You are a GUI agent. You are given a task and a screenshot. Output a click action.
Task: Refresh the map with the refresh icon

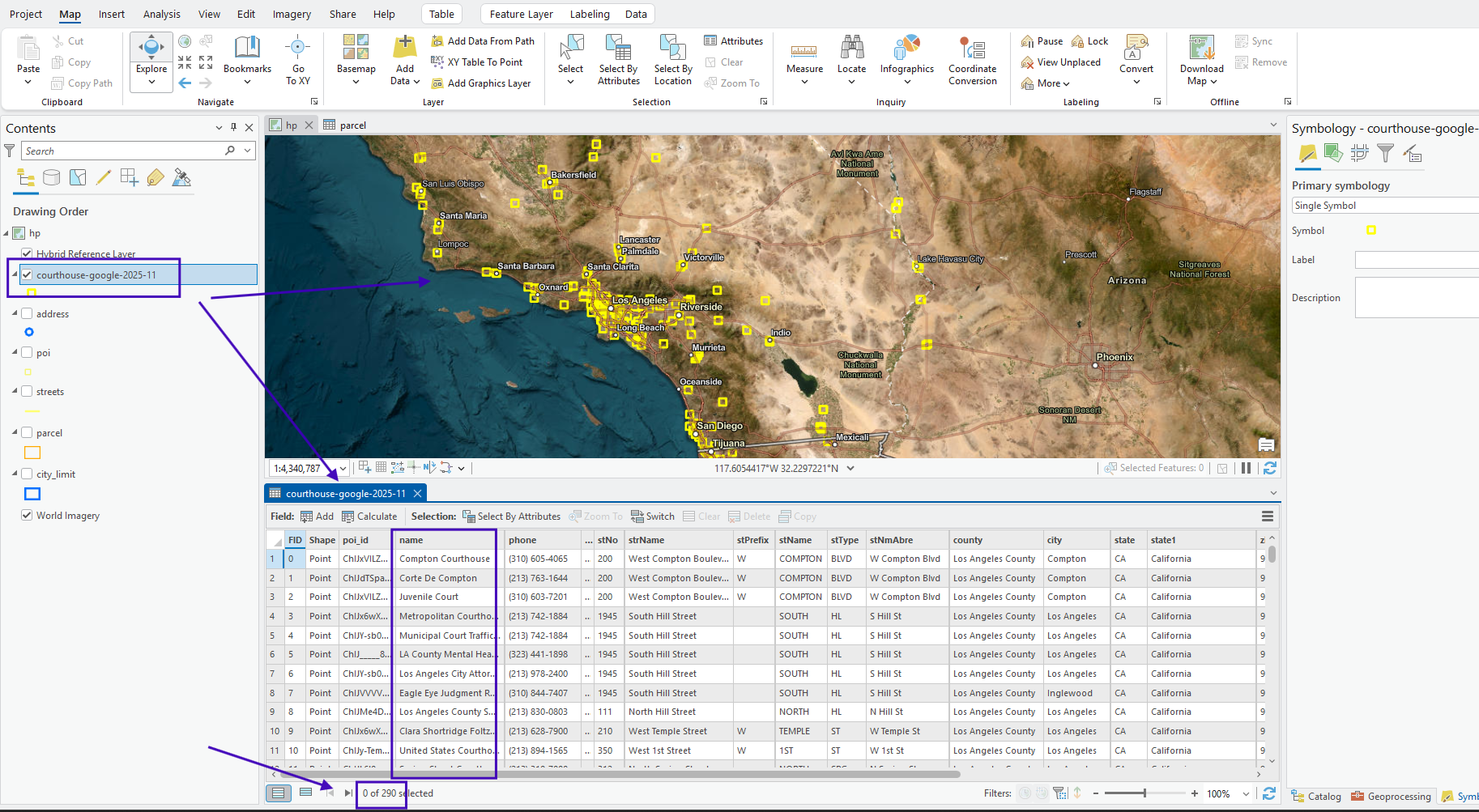(x=1269, y=468)
